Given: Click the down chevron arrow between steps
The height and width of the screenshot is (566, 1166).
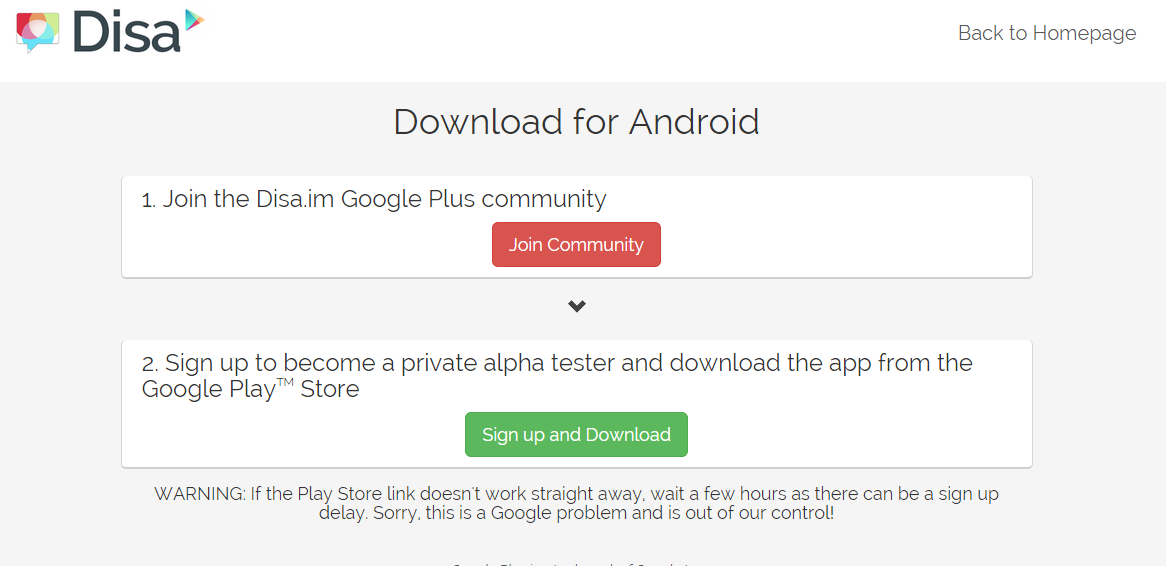Looking at the screenshot, I should point(577,306).
